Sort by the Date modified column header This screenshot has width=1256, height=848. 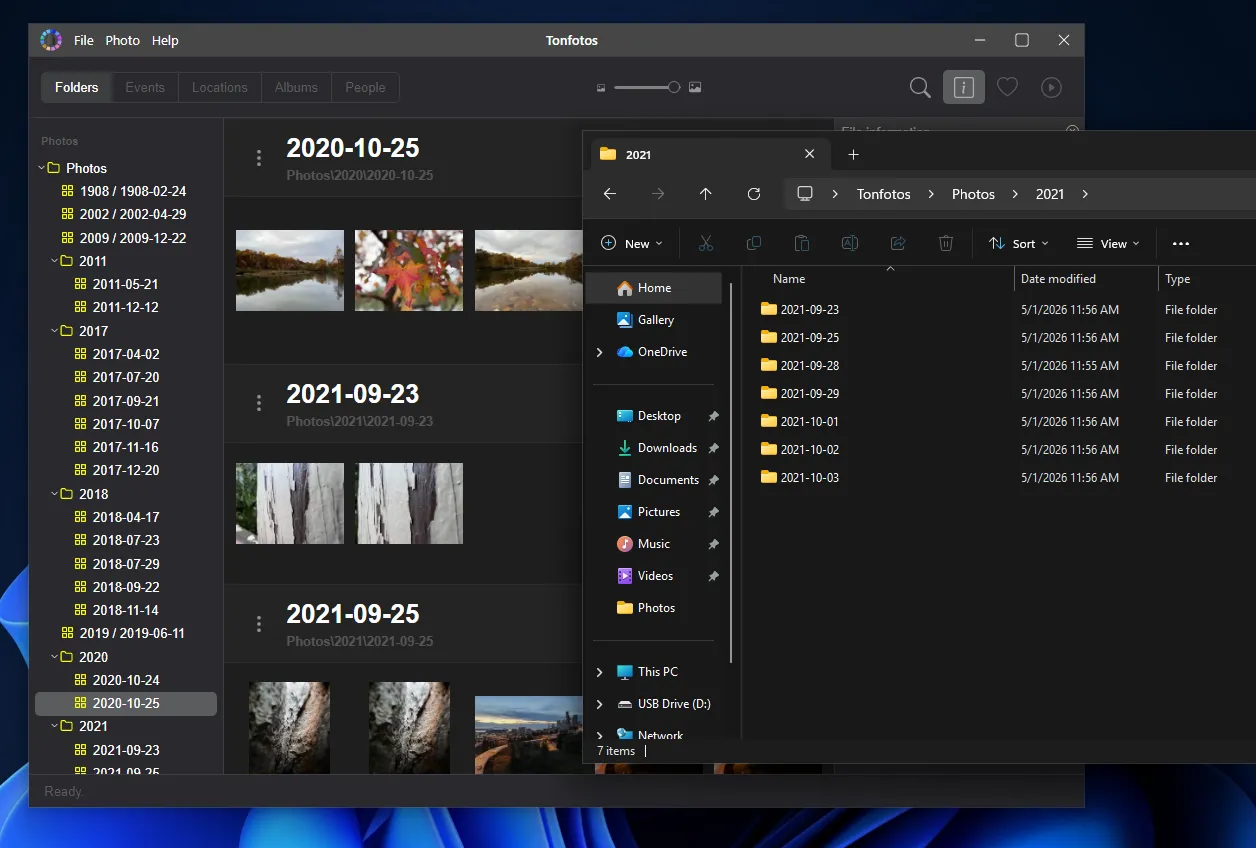[1085, 279]
